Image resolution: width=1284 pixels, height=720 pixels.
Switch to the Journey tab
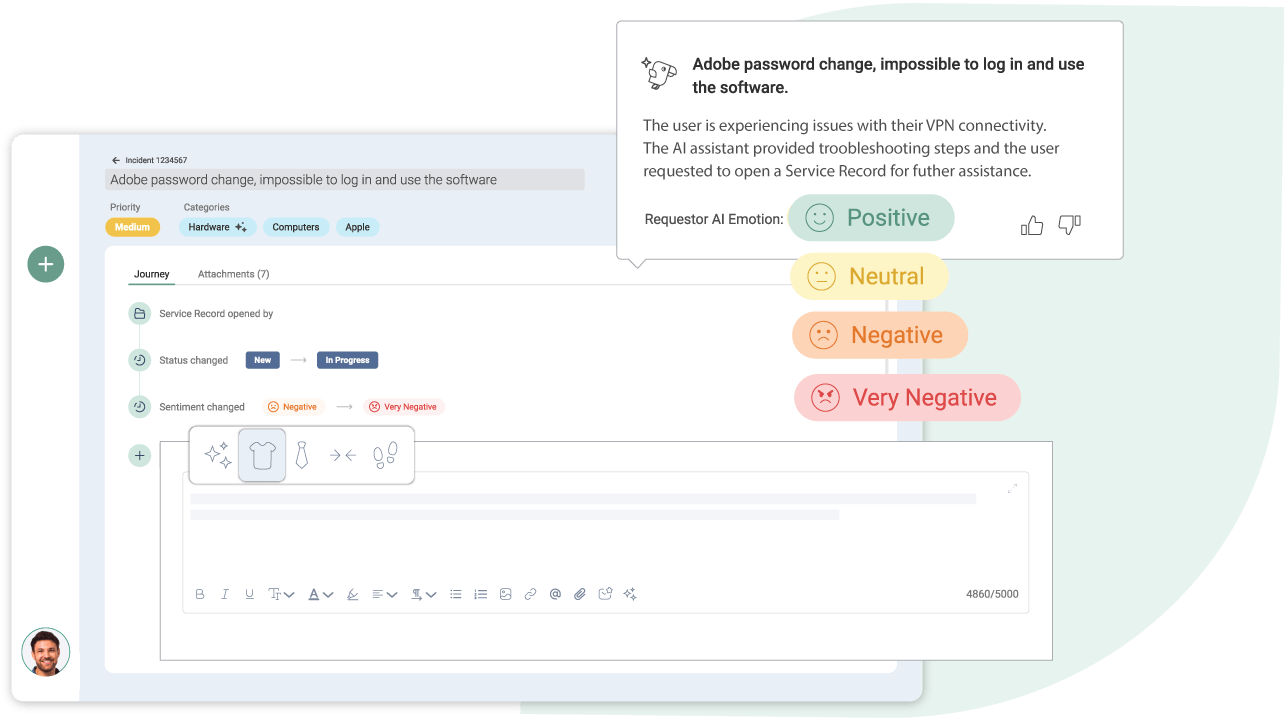pyautogui.click(x=152, y=274)
